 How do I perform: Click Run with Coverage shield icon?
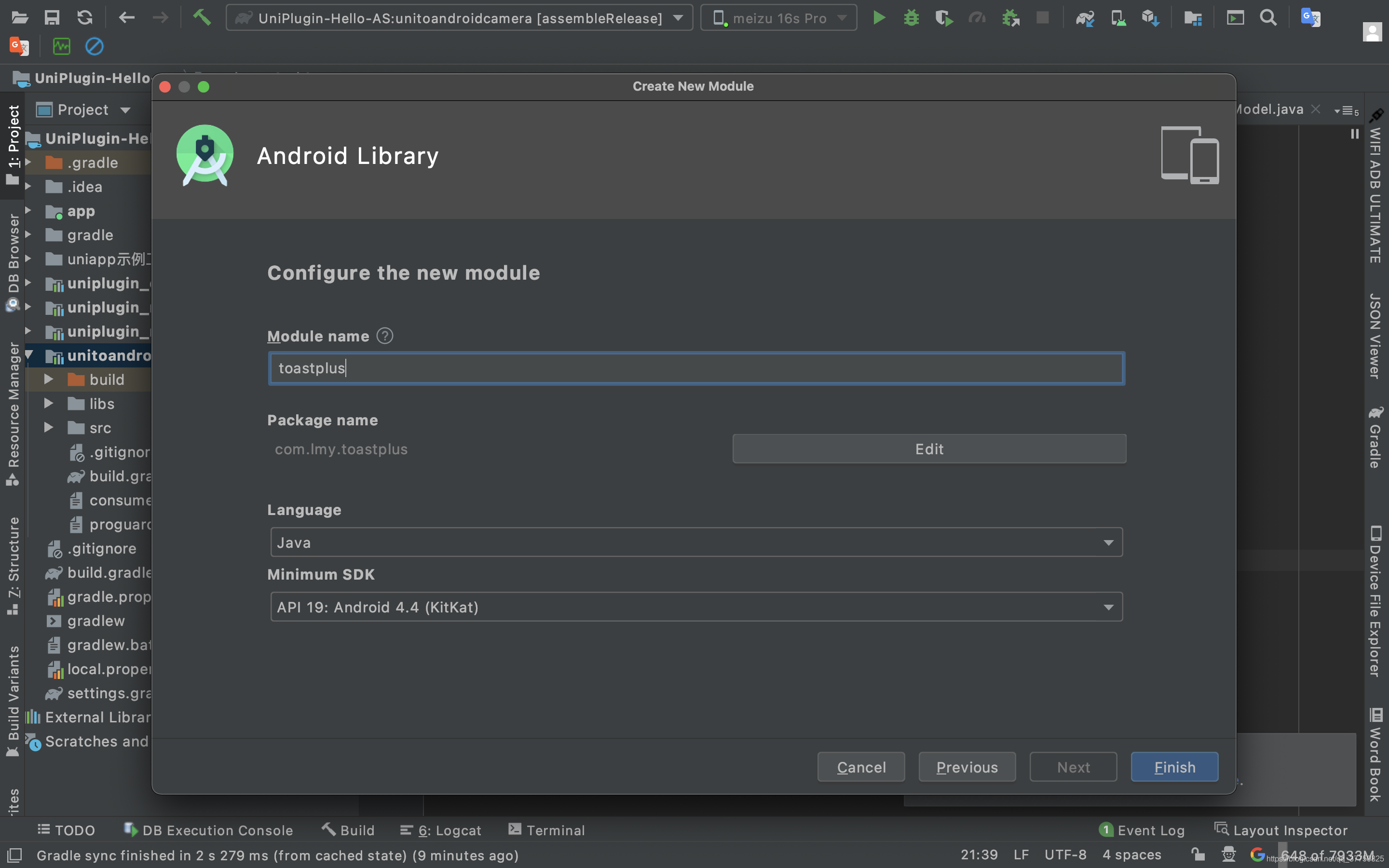[943, 18]
